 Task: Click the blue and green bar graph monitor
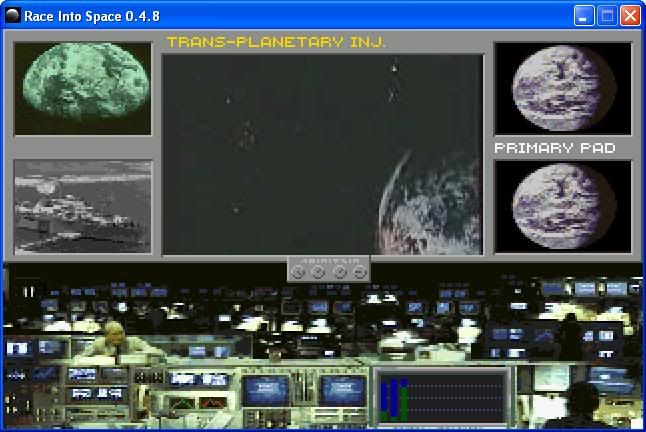pyautogui.click(x=442, y=397)
